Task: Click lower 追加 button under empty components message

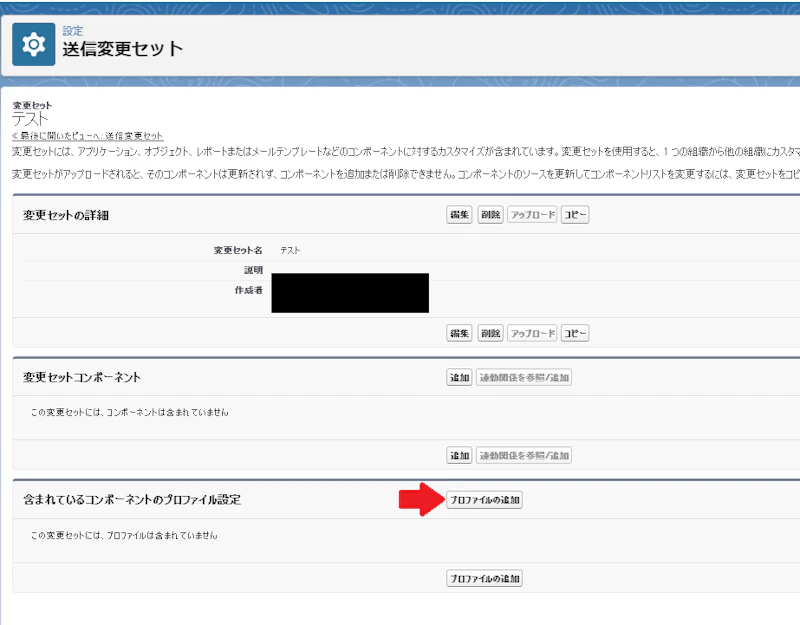Action: pos(459,455)
